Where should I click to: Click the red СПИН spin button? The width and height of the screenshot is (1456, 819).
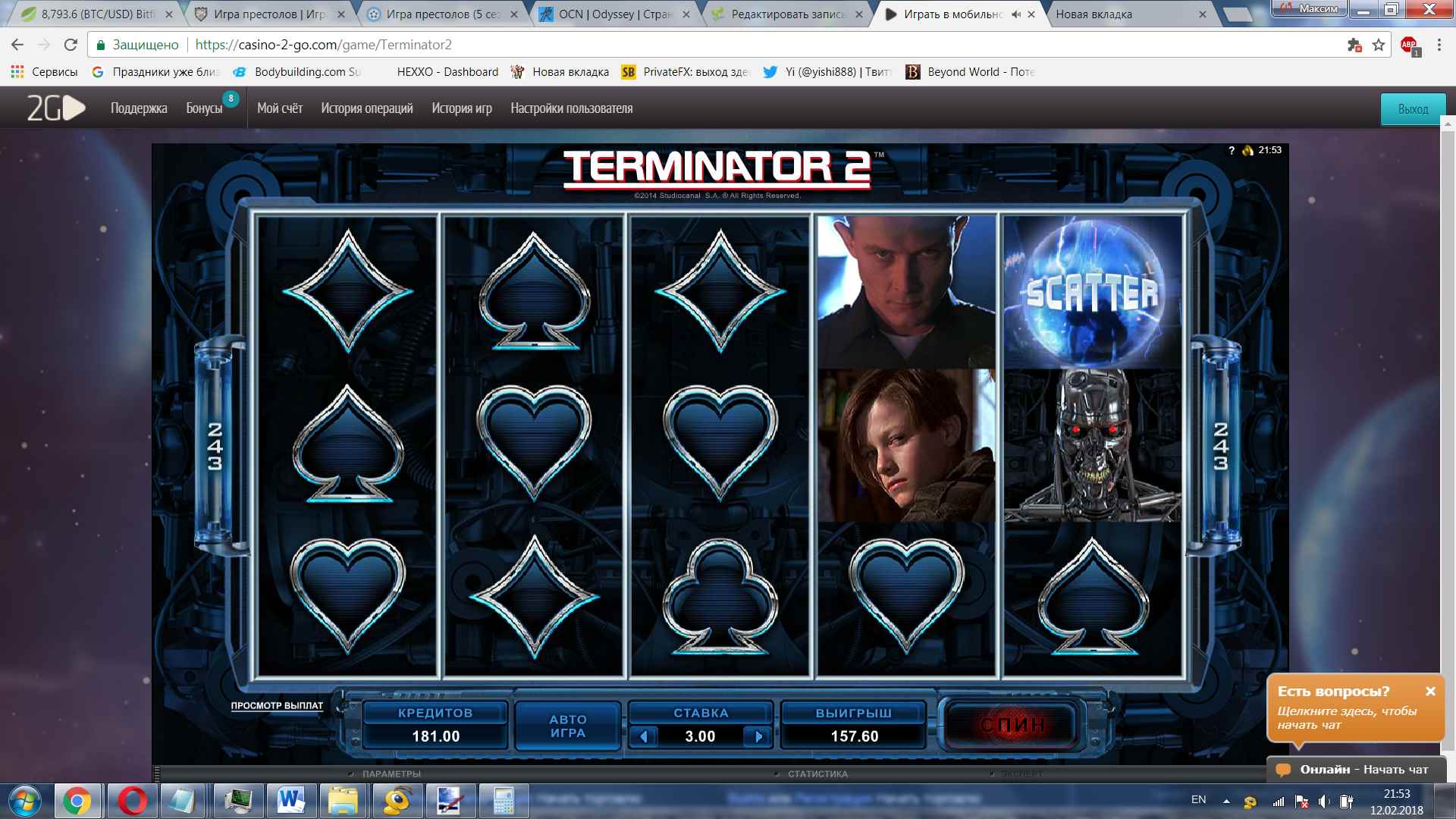click(x=1012, y=725)
